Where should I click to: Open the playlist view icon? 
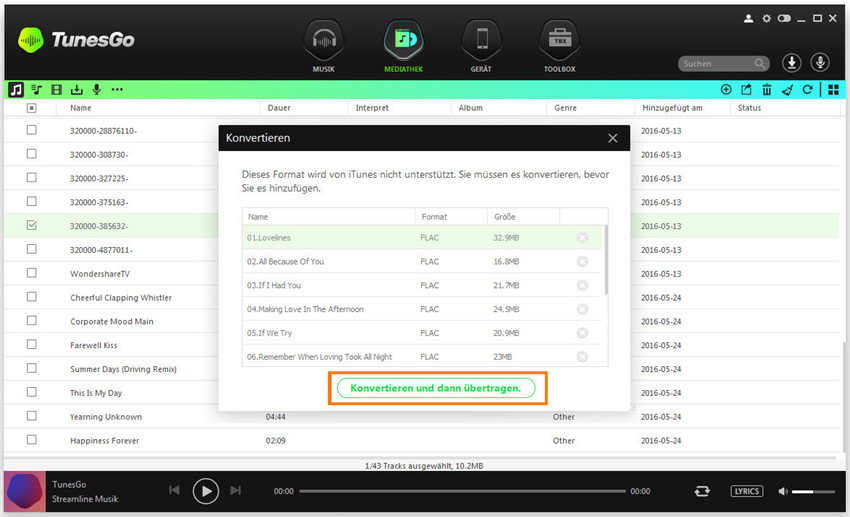pyautogui.click(x=36, y=90)
